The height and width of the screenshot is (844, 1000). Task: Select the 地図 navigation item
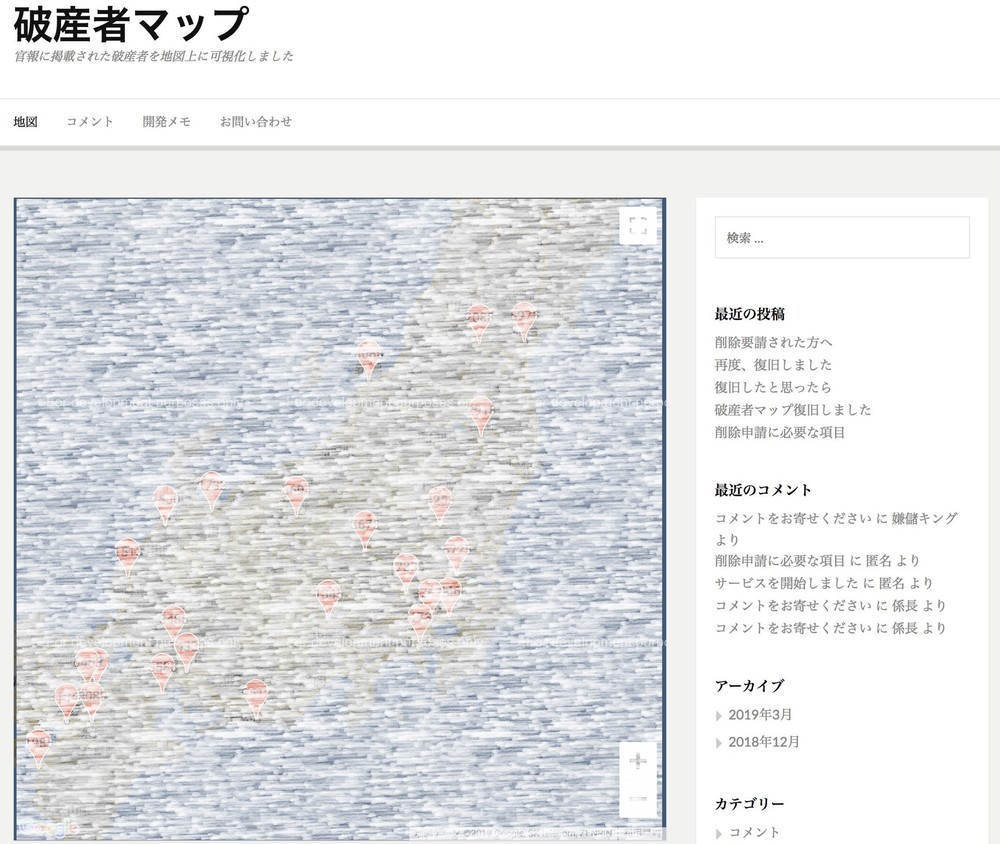coord(25,121)
